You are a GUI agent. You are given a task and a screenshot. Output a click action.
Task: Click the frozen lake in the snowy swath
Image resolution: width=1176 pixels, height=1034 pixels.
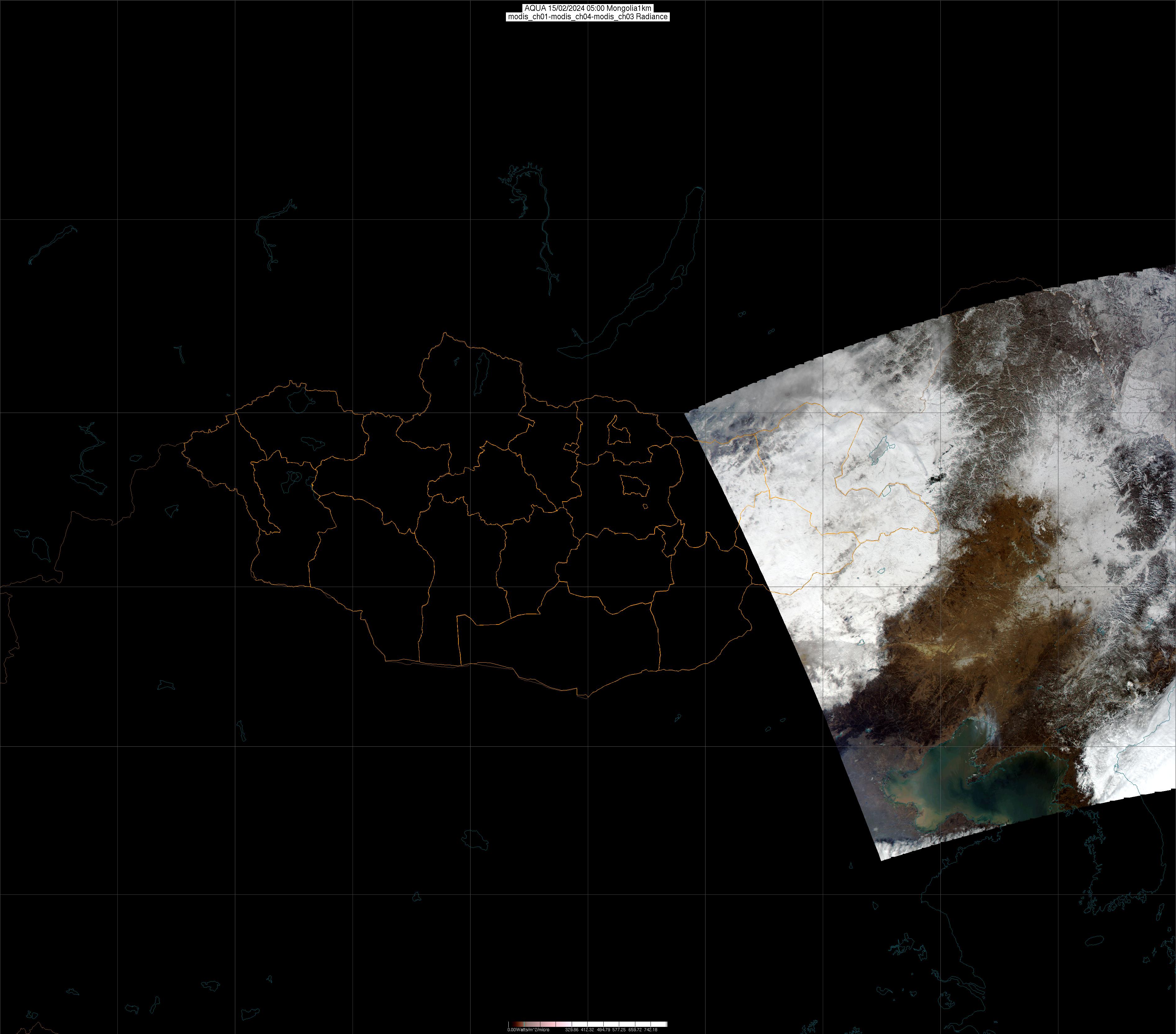879,451
